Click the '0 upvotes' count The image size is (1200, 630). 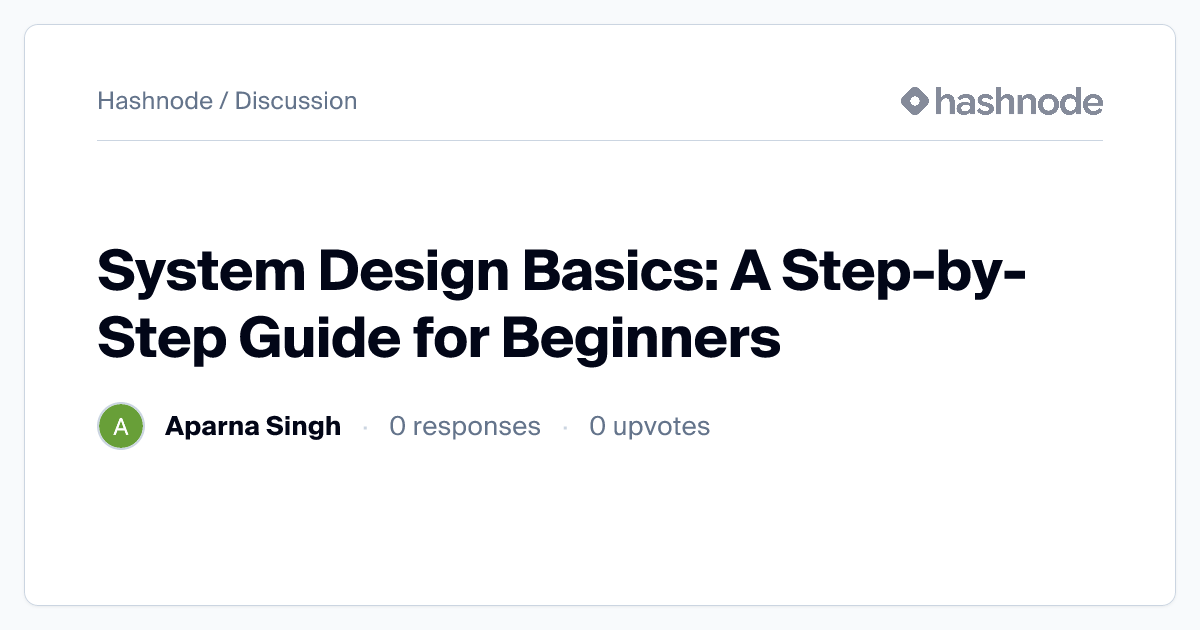[x=649, y=427]
